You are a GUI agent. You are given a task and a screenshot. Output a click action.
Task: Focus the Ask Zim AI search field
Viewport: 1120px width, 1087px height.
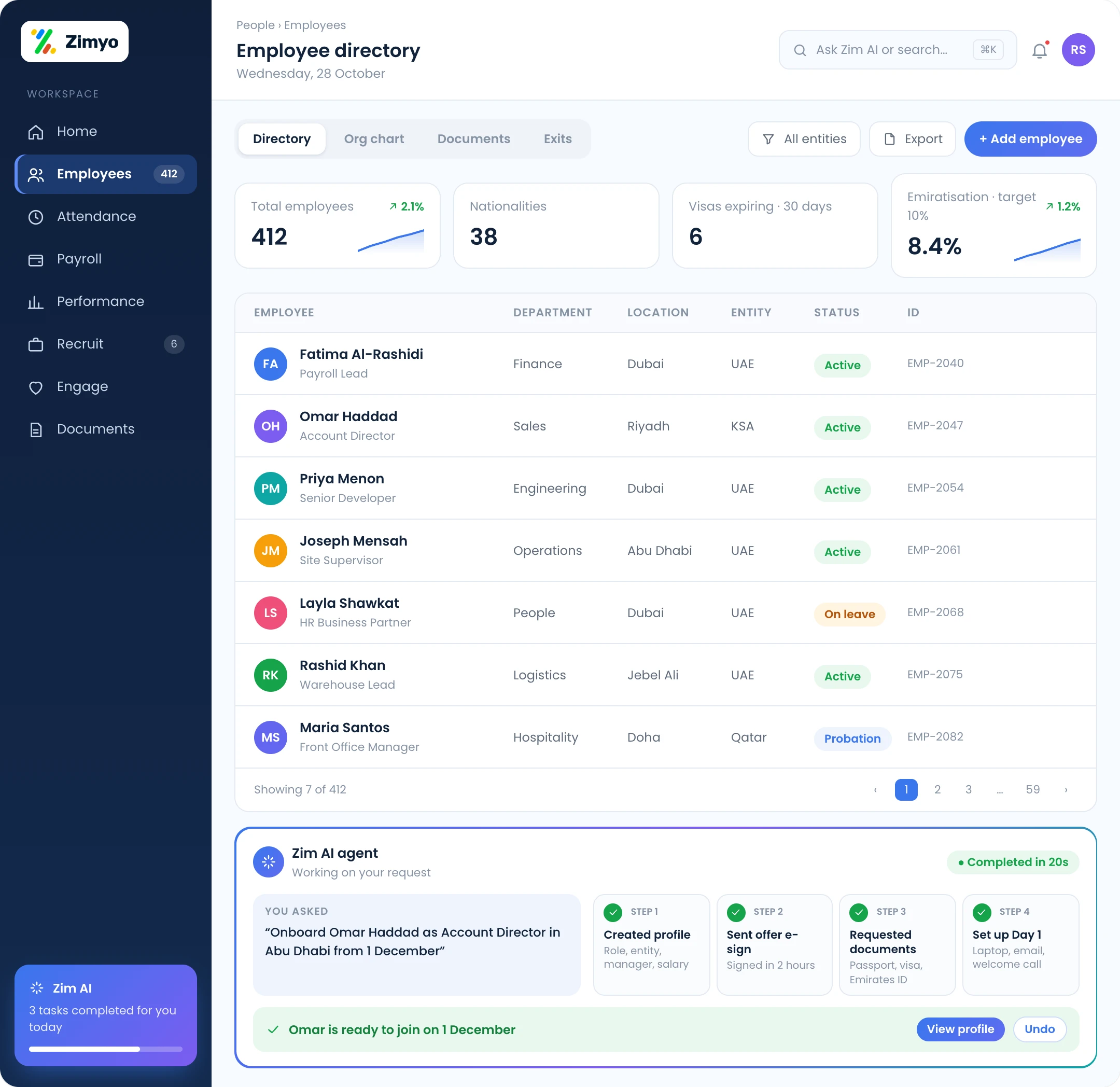pos(897,50)
